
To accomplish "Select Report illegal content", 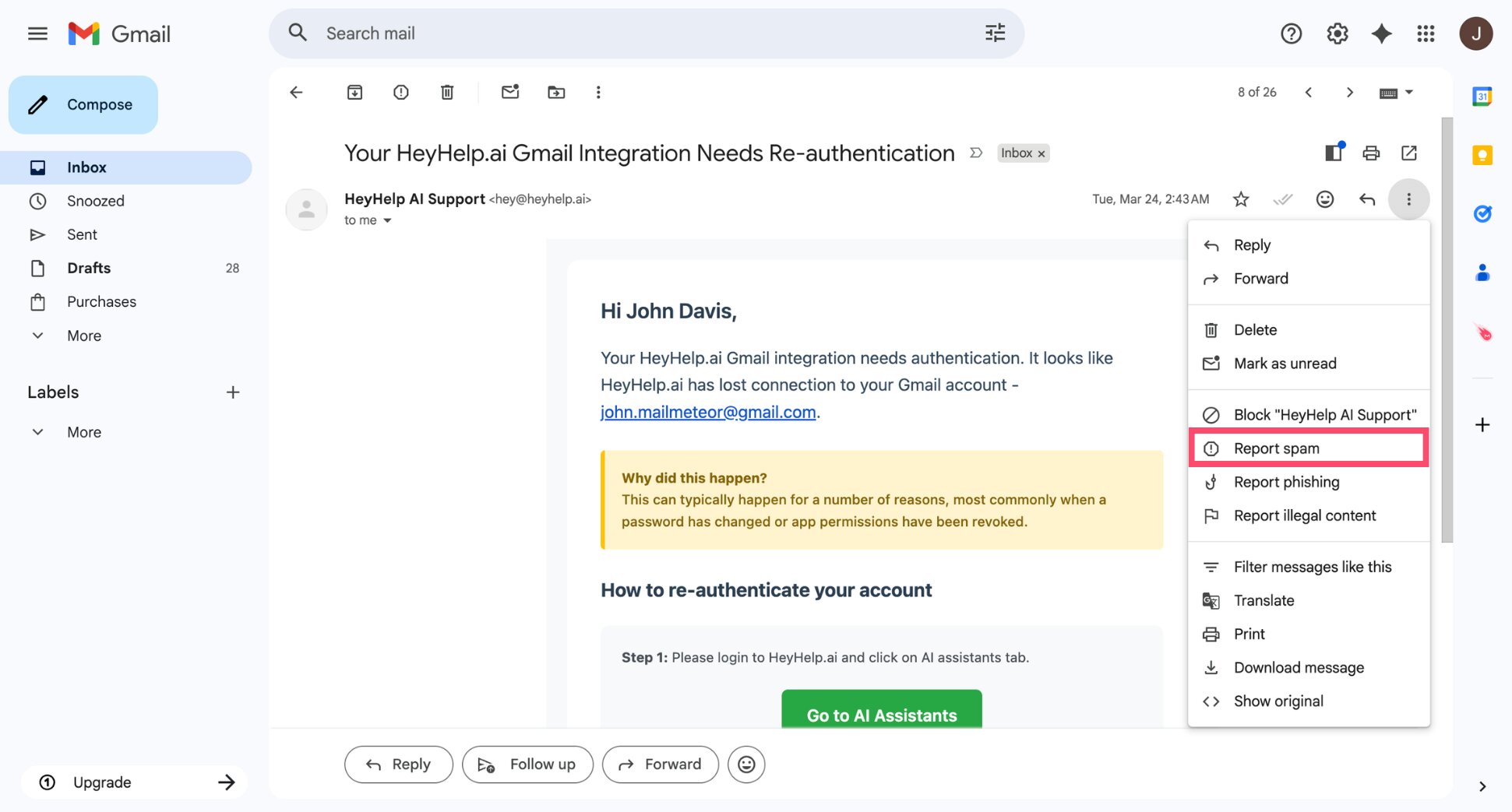I will (1309, 515).
